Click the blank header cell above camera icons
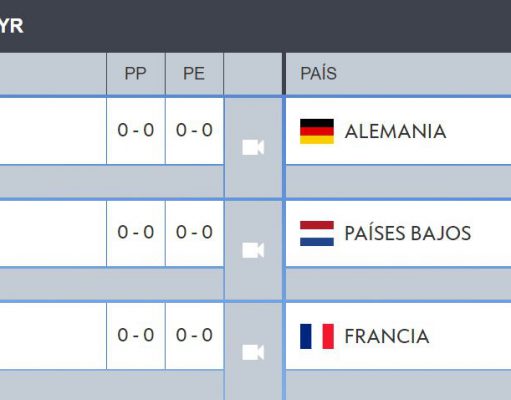Screen dimensions: 511x400 click(253, 74)
